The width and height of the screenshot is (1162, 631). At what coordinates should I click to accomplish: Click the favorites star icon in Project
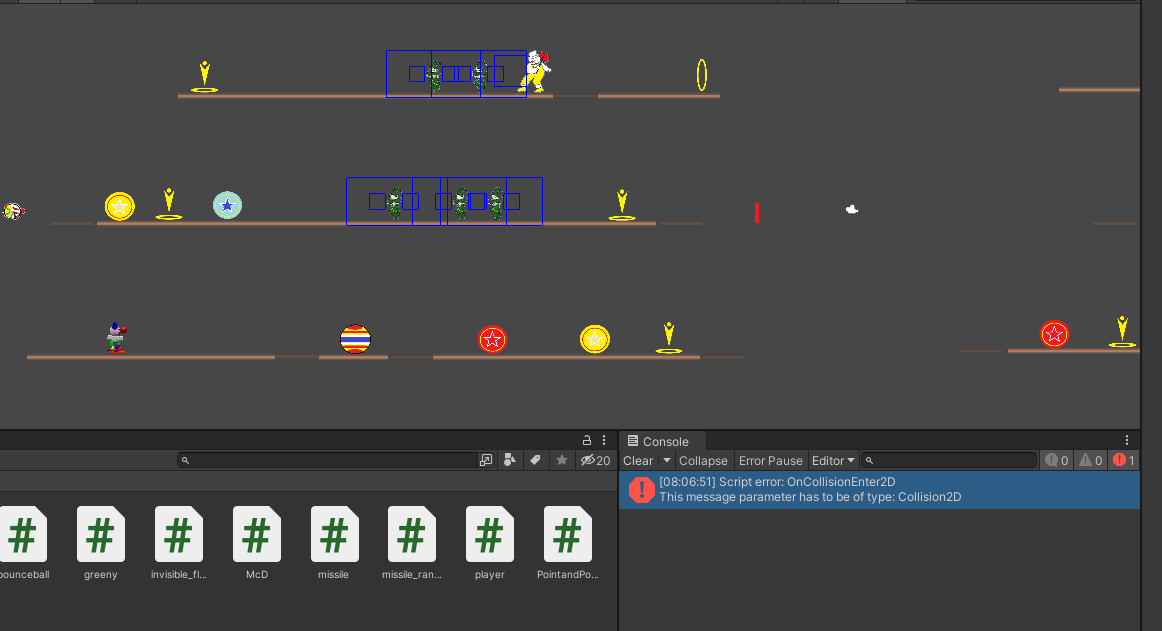coord(562,460)
